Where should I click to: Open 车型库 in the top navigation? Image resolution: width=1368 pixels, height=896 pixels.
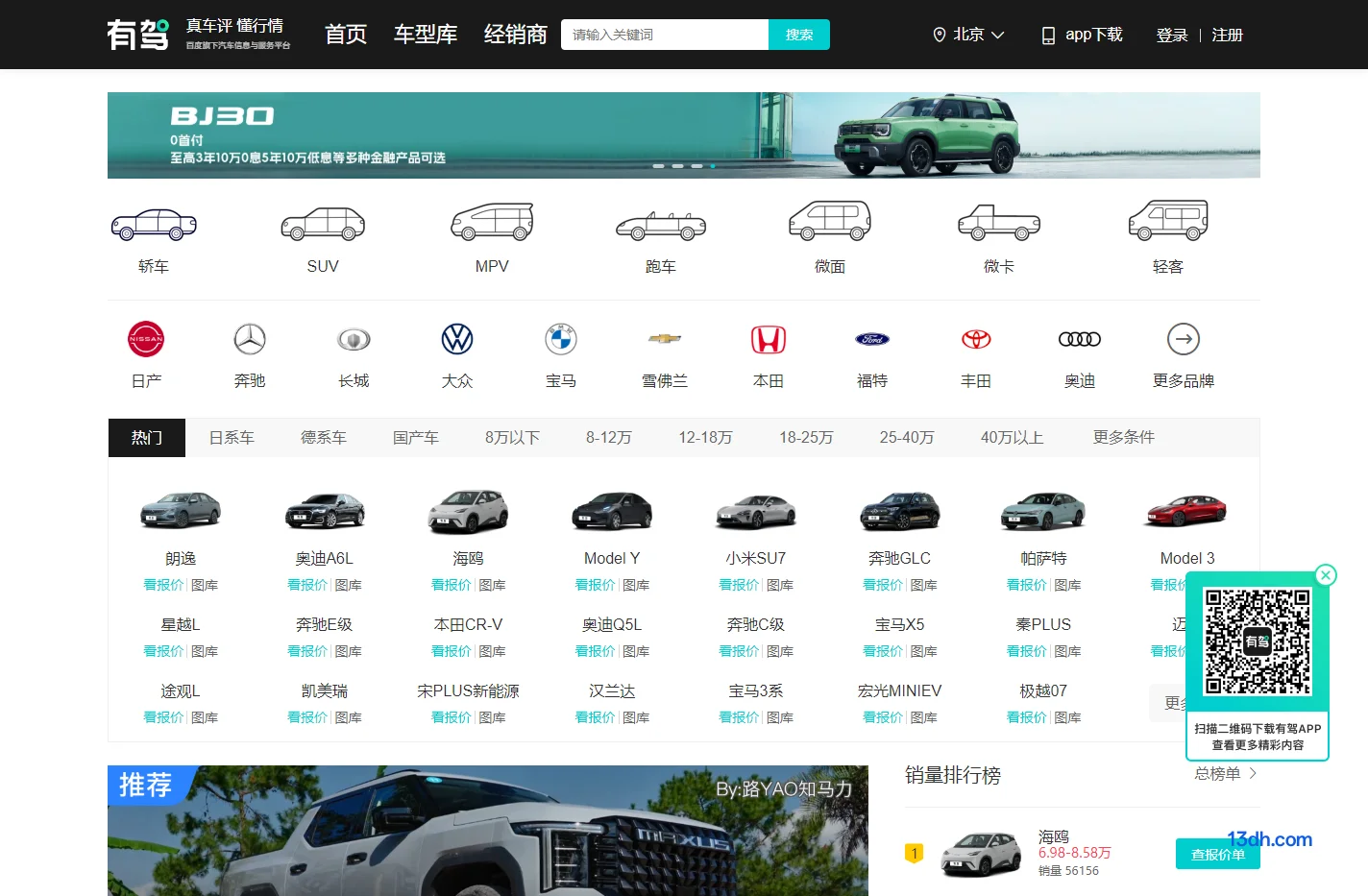426,35
